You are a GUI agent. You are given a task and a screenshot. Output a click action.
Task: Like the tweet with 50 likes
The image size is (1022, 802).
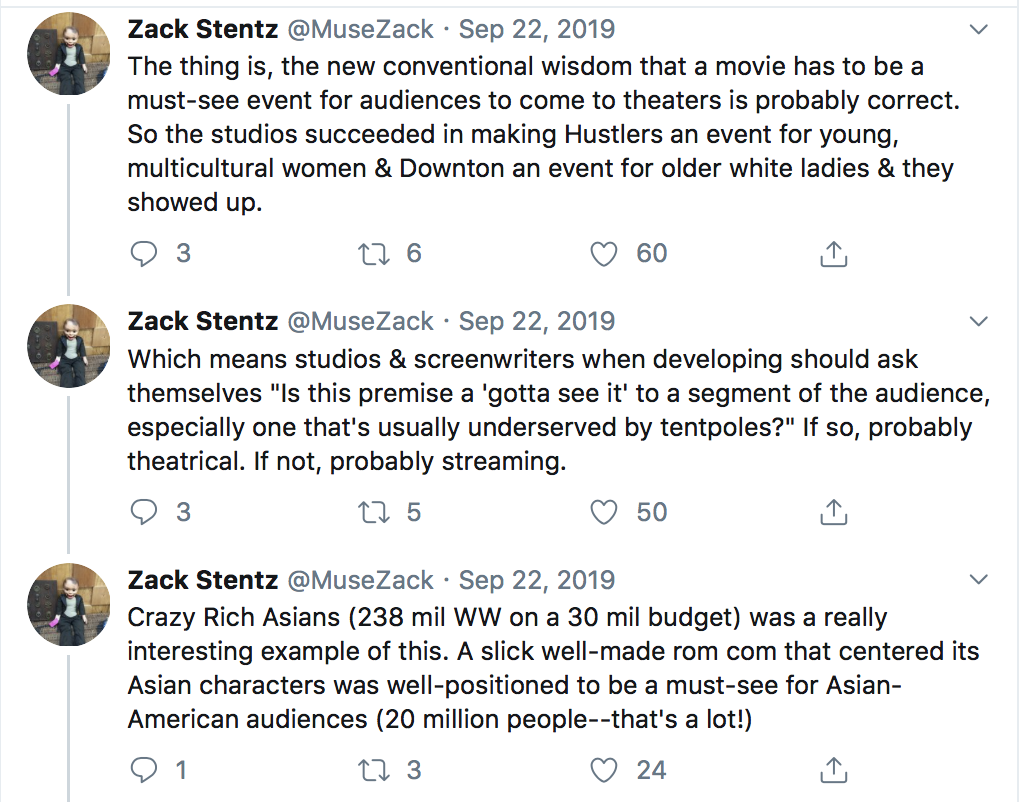point(604,512)
